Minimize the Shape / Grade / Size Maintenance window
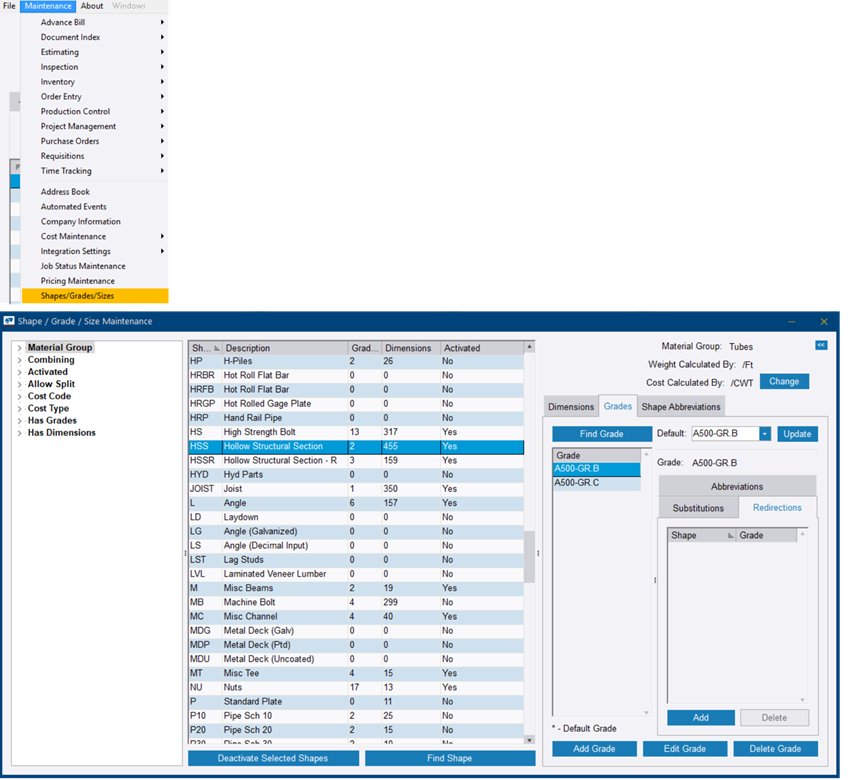 [791, 322]
